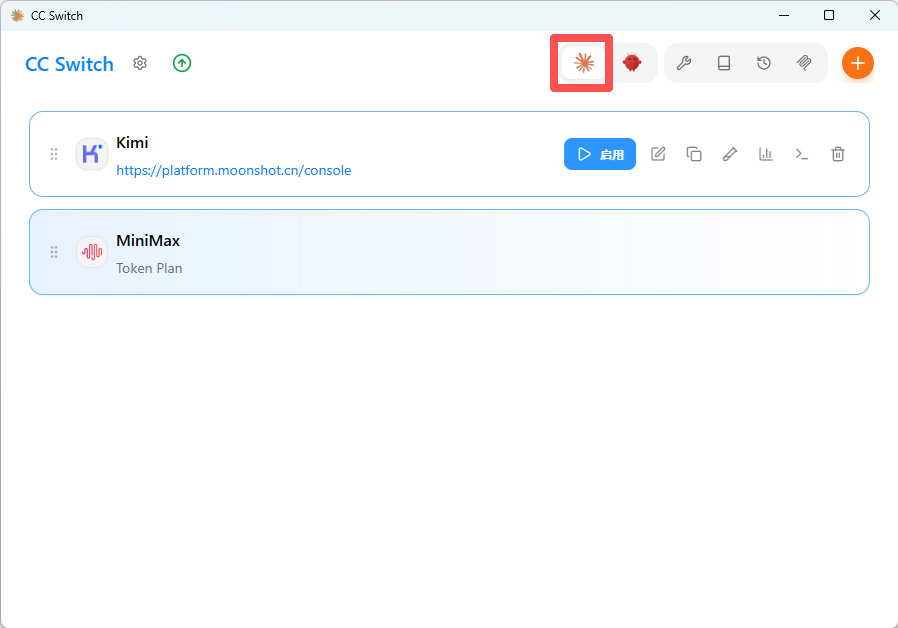The image size is (898, 628).
Task: Open the book icon in toolbar
Action: point(724,63)
